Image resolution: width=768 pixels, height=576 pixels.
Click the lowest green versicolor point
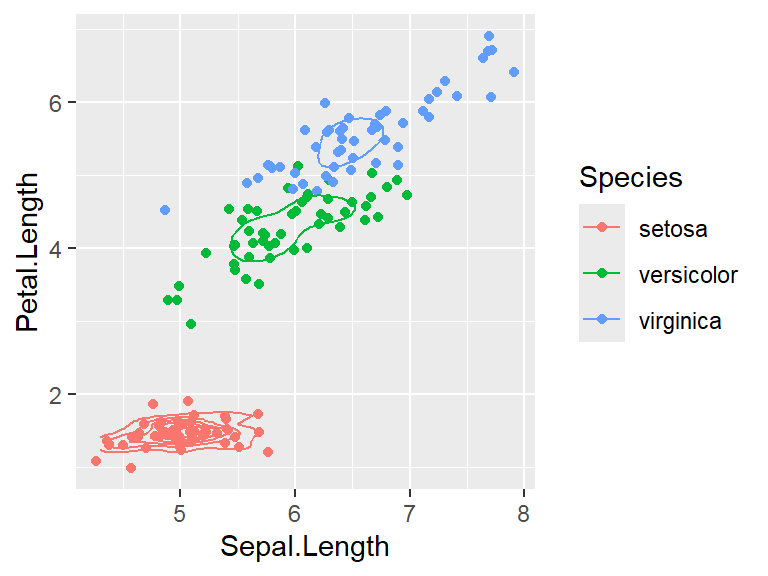(x=191, y=324)
